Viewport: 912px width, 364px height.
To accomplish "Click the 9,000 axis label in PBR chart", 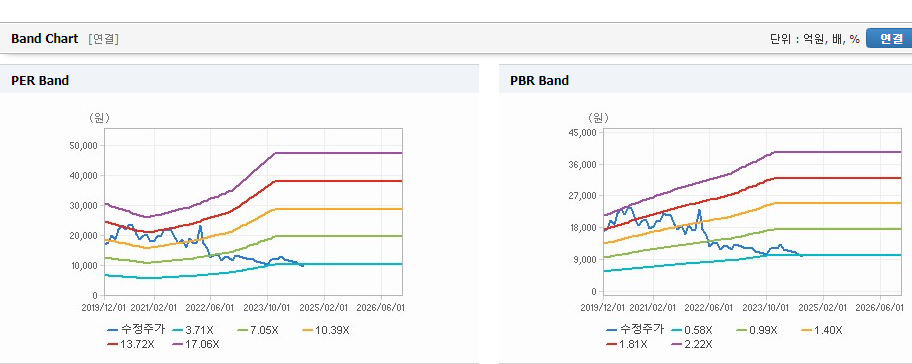I will [x=585, y=259].
